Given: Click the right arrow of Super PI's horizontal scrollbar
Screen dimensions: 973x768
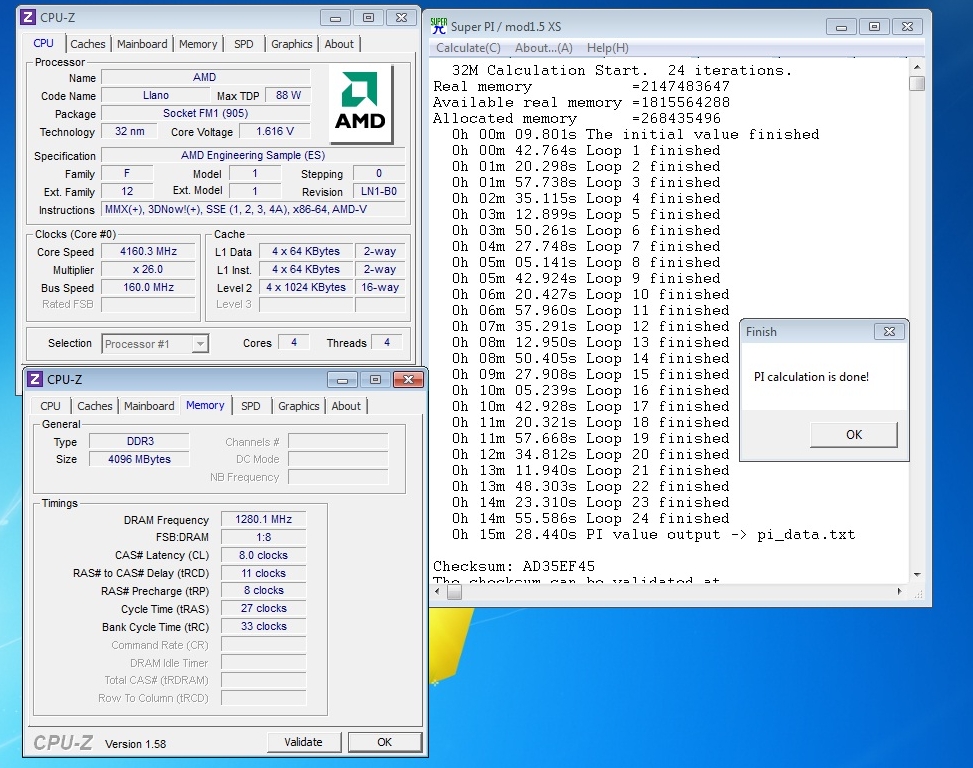Looking at the screenshot, I should pos(900,592).
